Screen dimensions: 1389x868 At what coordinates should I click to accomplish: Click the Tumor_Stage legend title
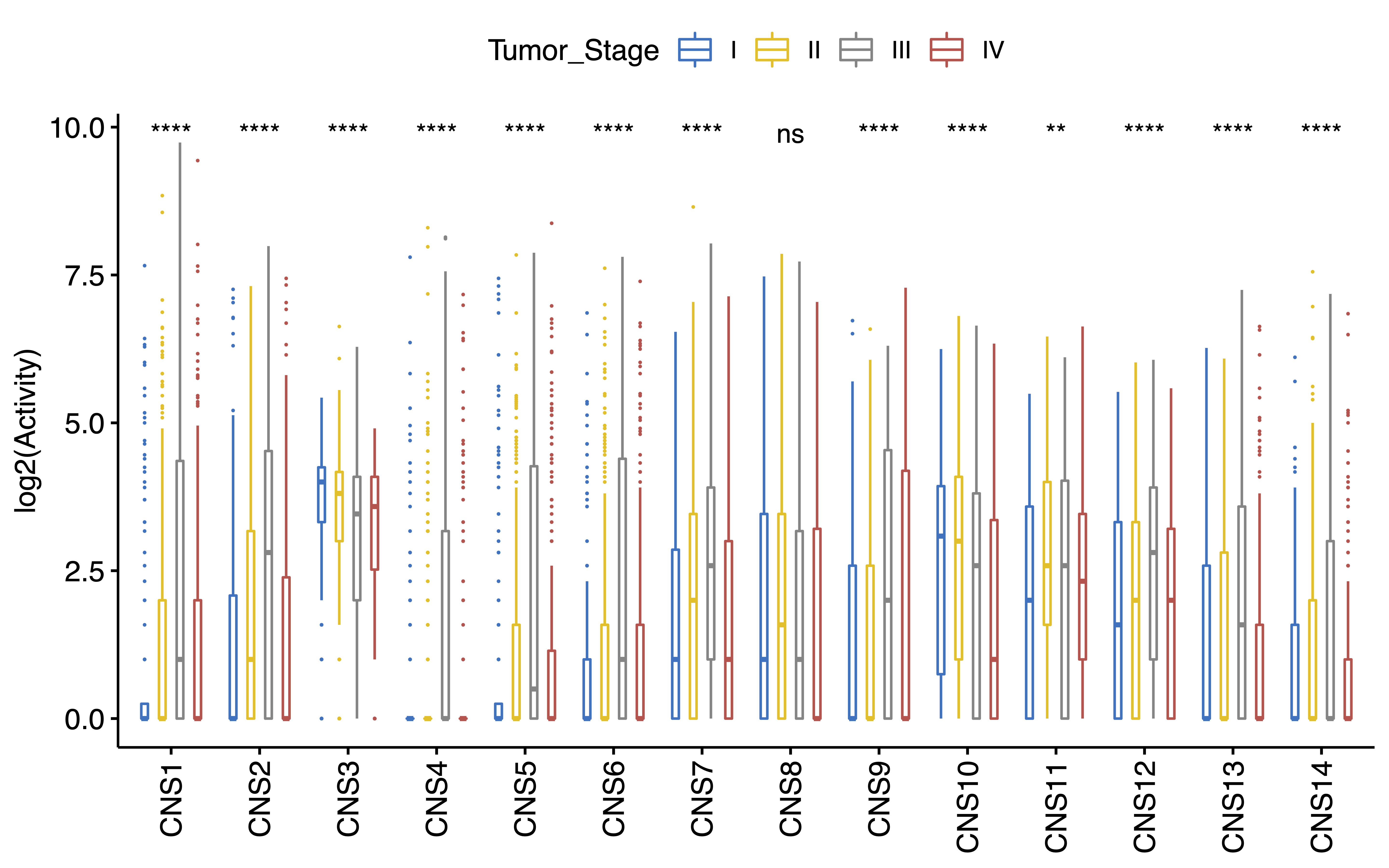pos(573,51)
